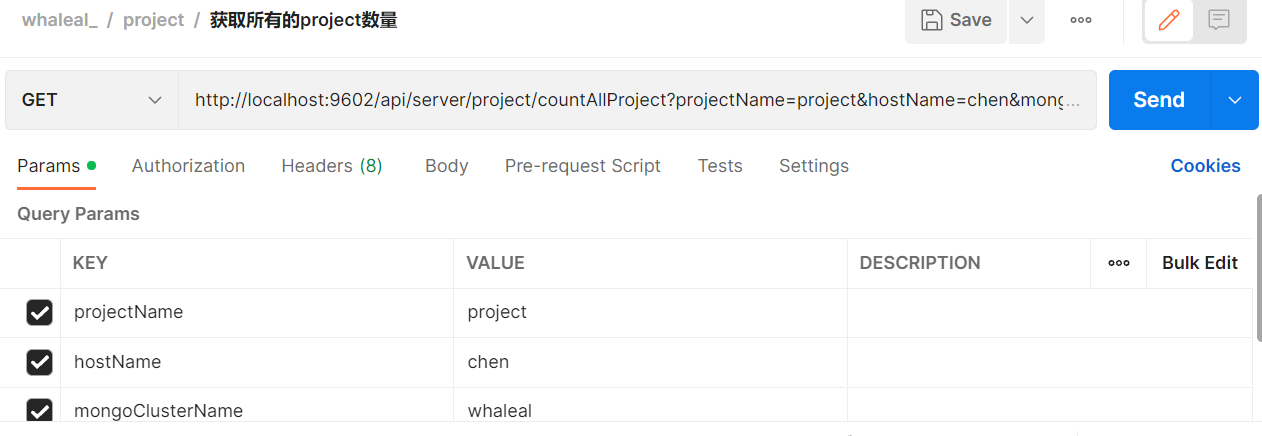Open column options dots beside Bulk Edit

coord(1119,263)
